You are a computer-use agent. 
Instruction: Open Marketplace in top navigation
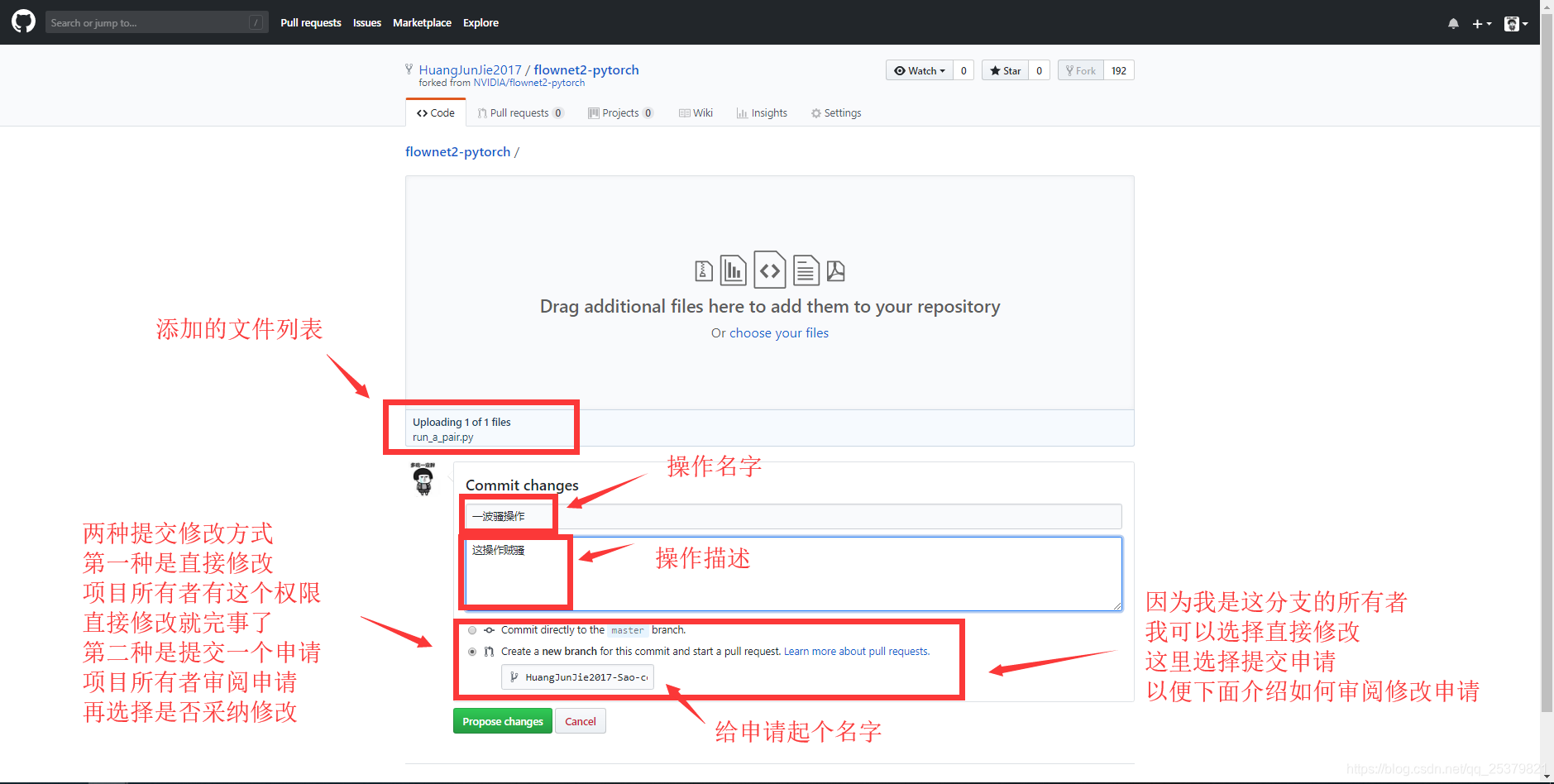(422, 22)
